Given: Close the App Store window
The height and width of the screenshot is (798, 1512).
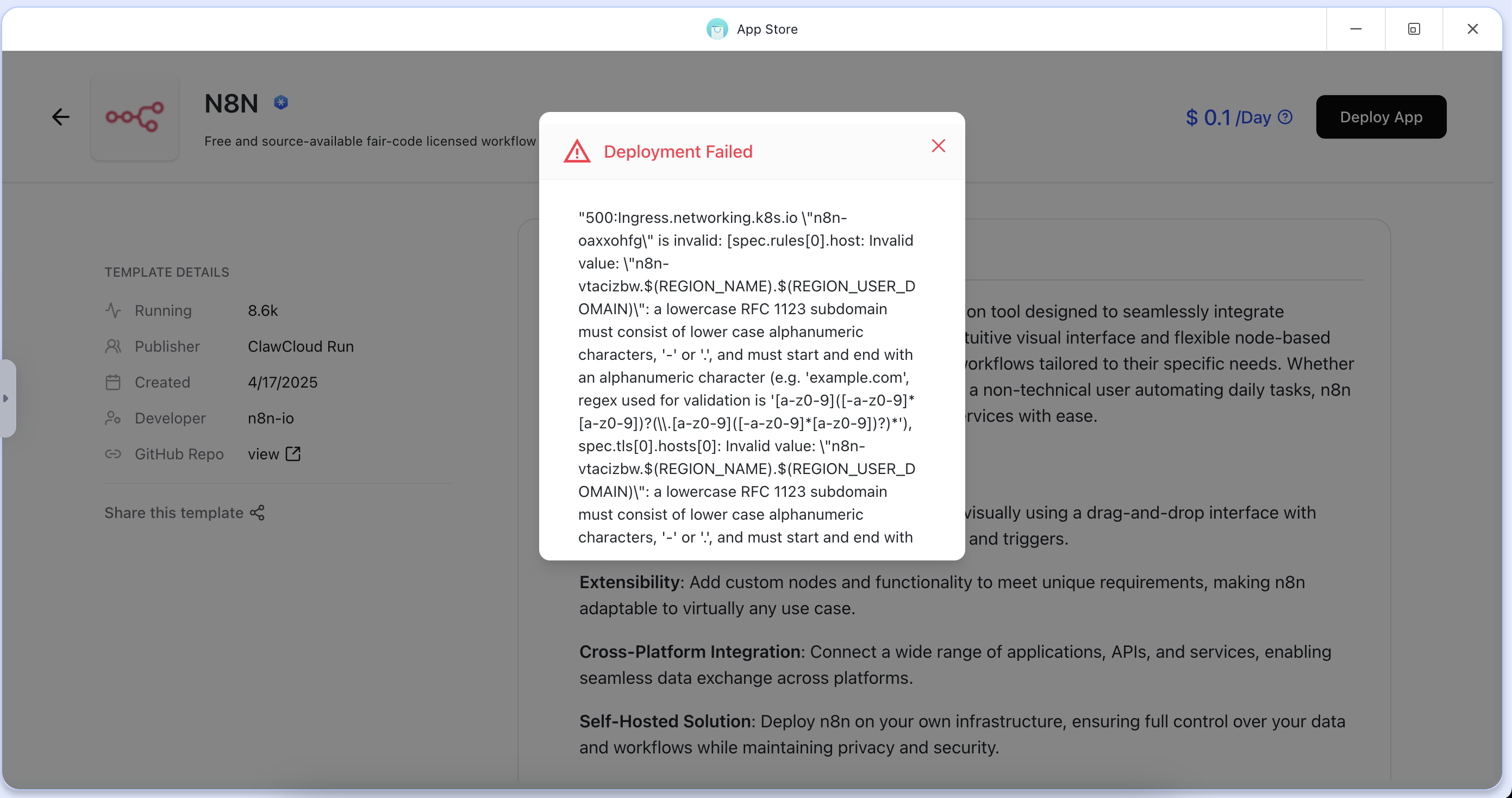Looking at the screenshot, I should (1472, 29).
